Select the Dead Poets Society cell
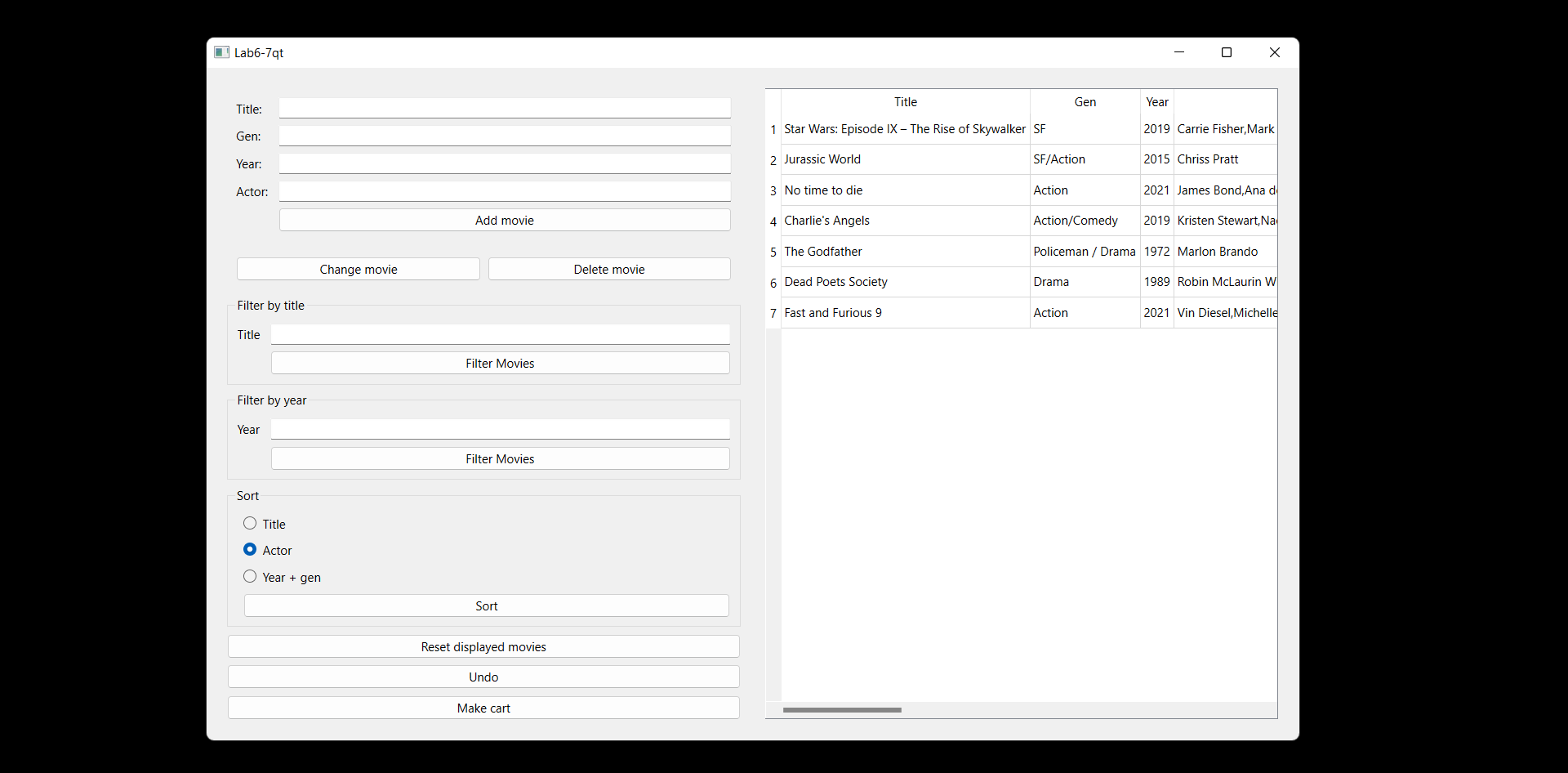 click(906, 282)
